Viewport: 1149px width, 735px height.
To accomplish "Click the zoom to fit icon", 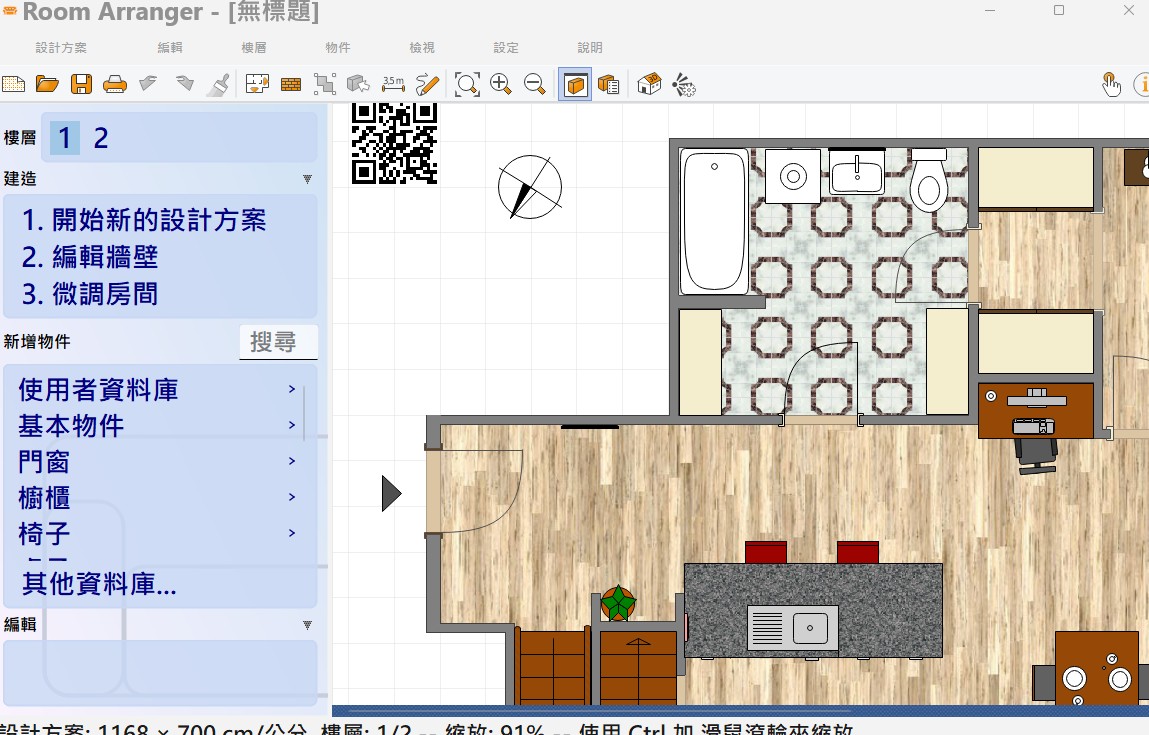I will pyautogui.click(x=467, y=85).
